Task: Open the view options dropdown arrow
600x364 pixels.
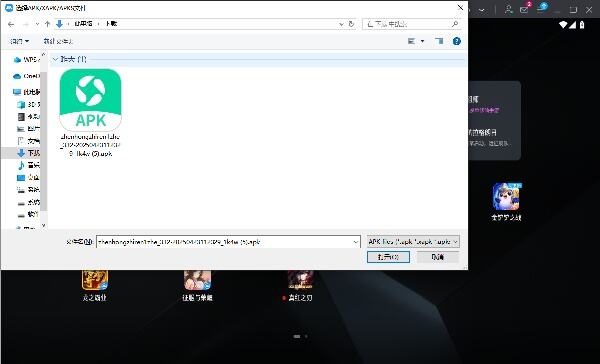Action: pos(422,41)
